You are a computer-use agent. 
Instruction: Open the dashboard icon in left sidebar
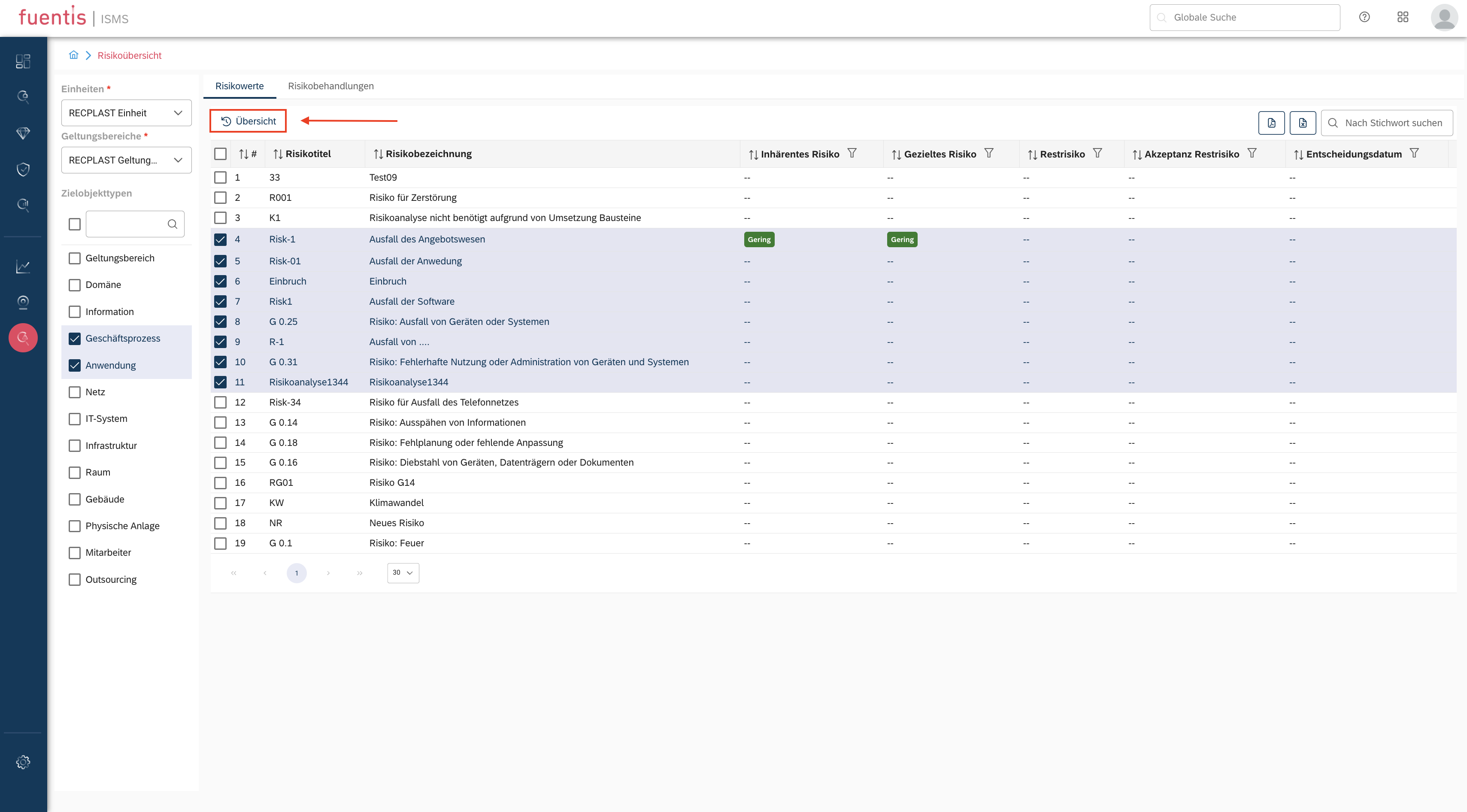(x=23, y=61)
